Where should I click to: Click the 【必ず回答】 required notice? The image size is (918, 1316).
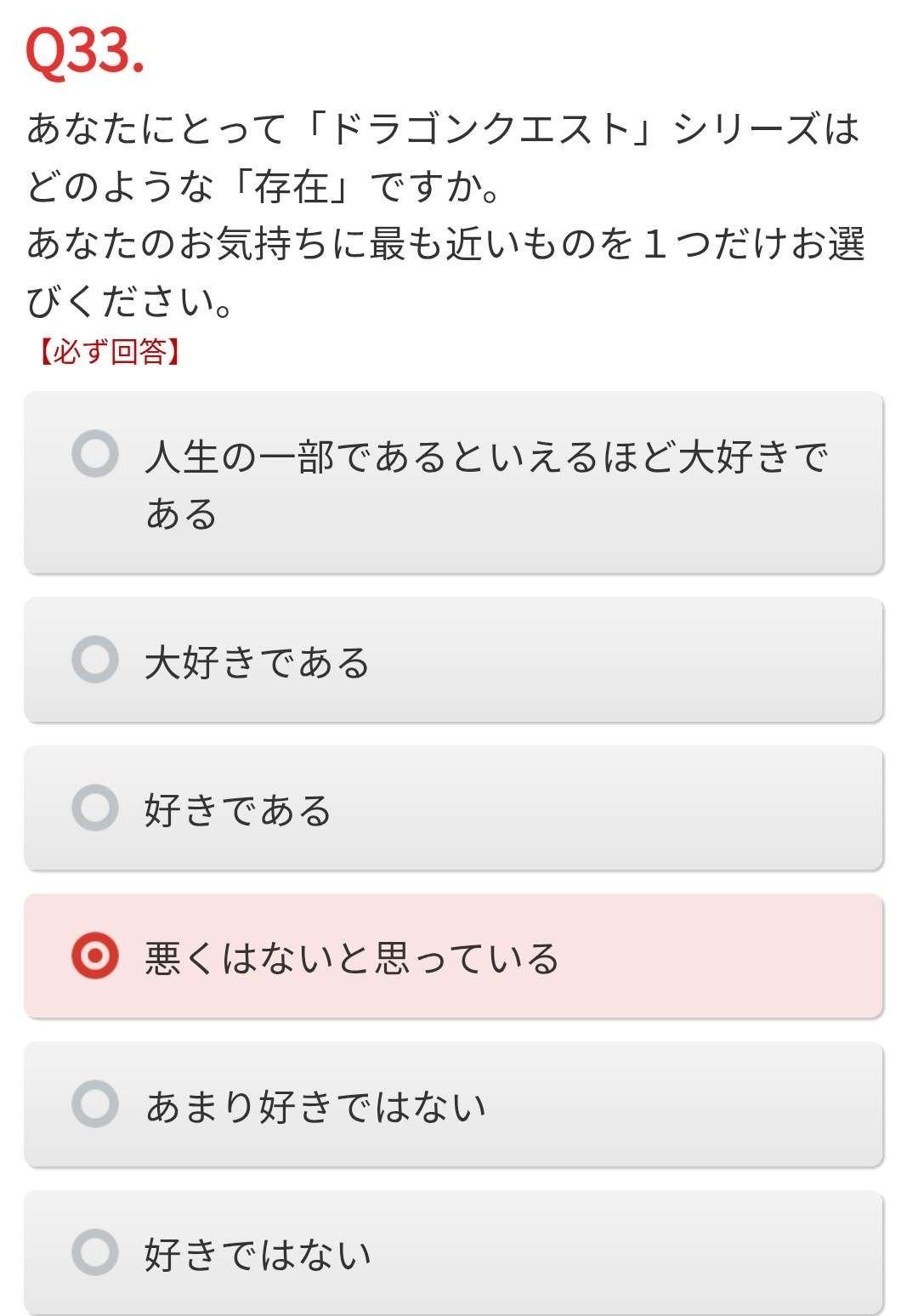coord(109,351)
